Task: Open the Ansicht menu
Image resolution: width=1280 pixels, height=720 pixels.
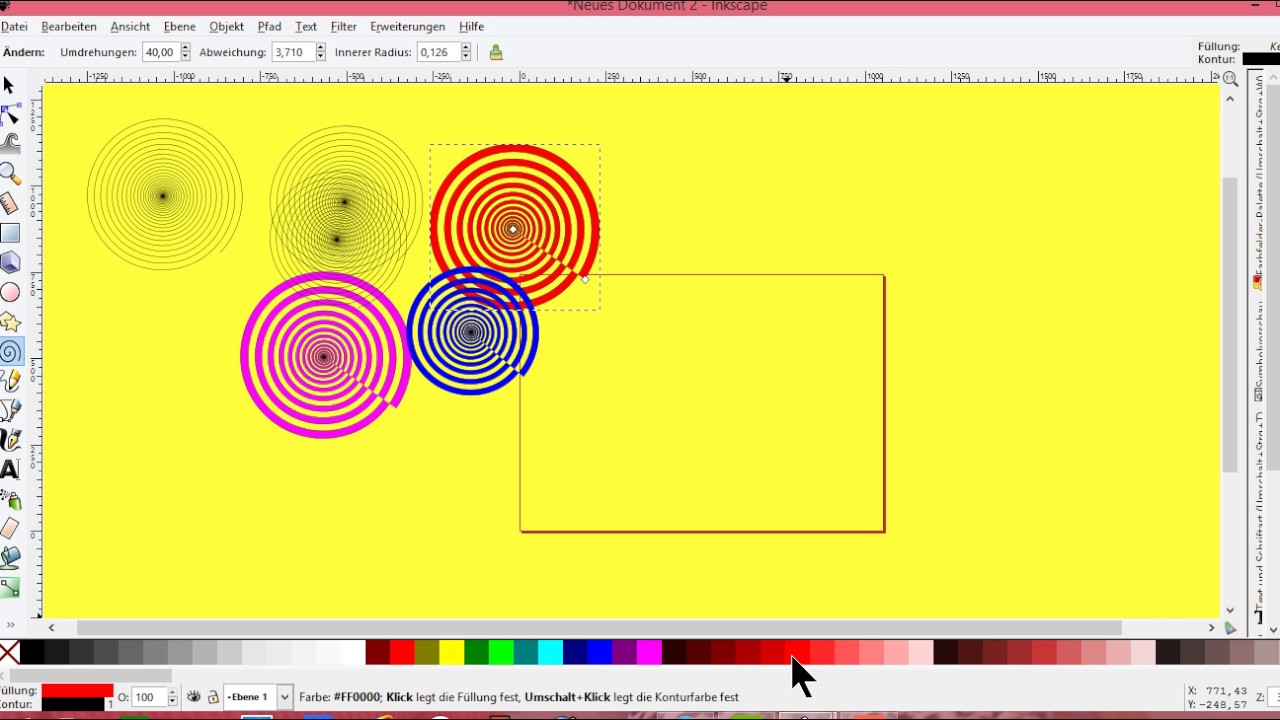Action: 130,27
